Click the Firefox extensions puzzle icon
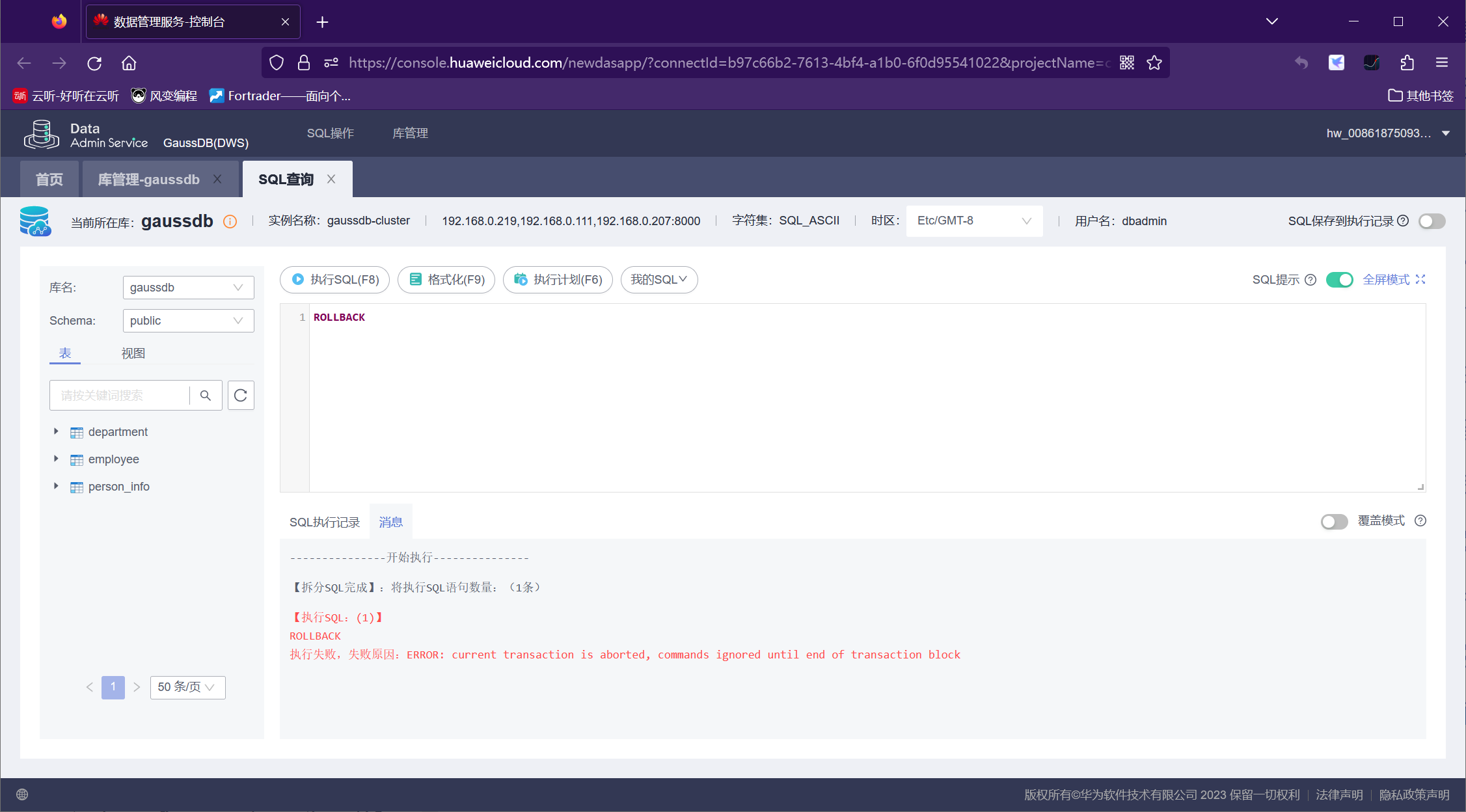1466x812 pixels. [x=1407, y=63]
